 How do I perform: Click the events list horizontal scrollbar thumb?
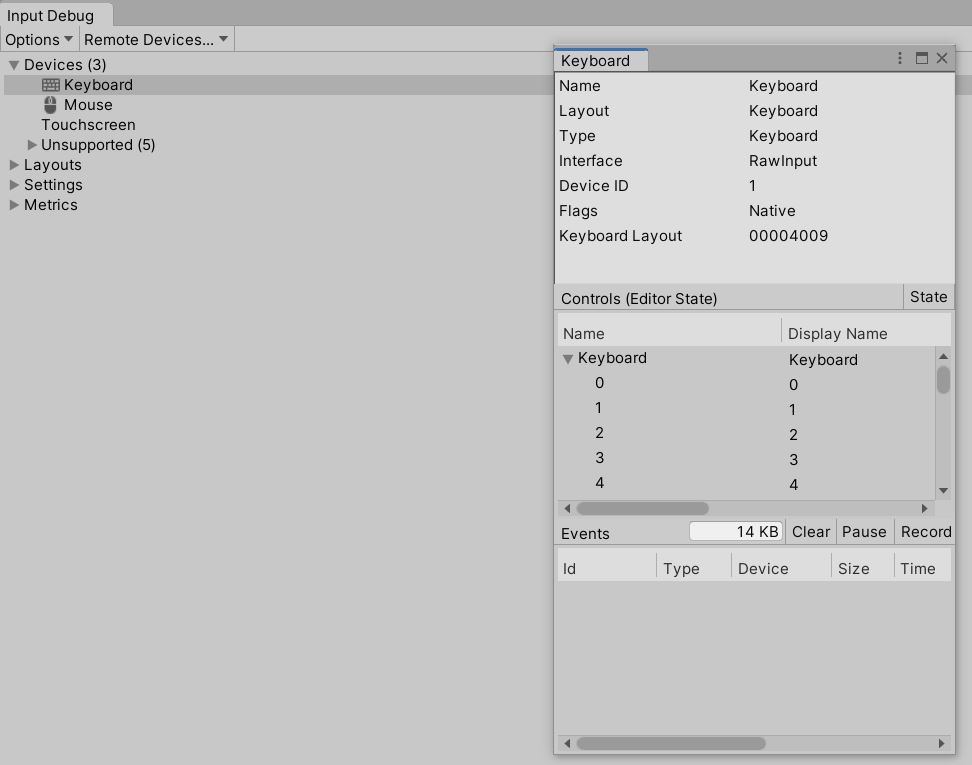[671, 743]
